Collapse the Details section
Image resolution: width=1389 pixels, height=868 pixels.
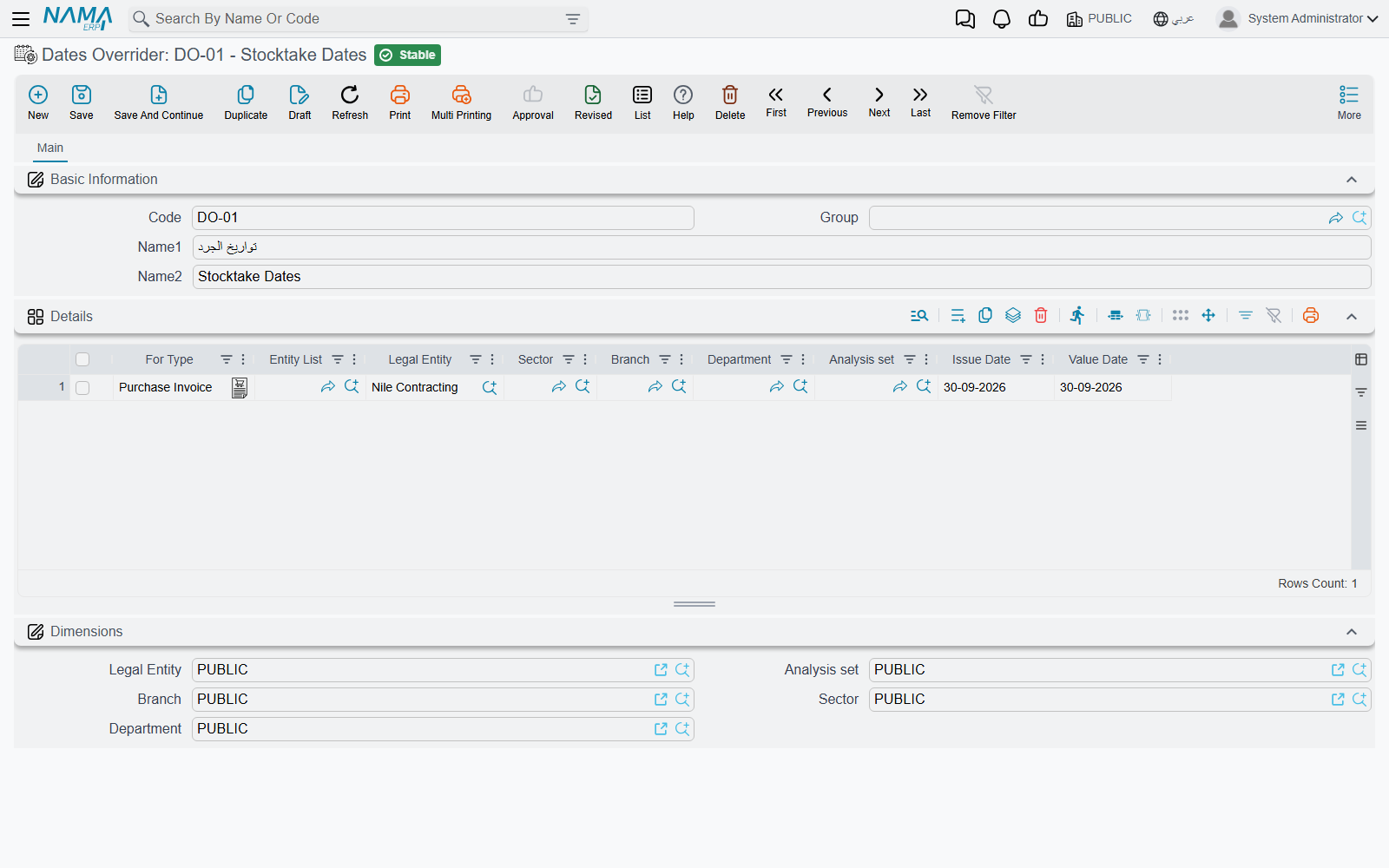click(1352, 317)
